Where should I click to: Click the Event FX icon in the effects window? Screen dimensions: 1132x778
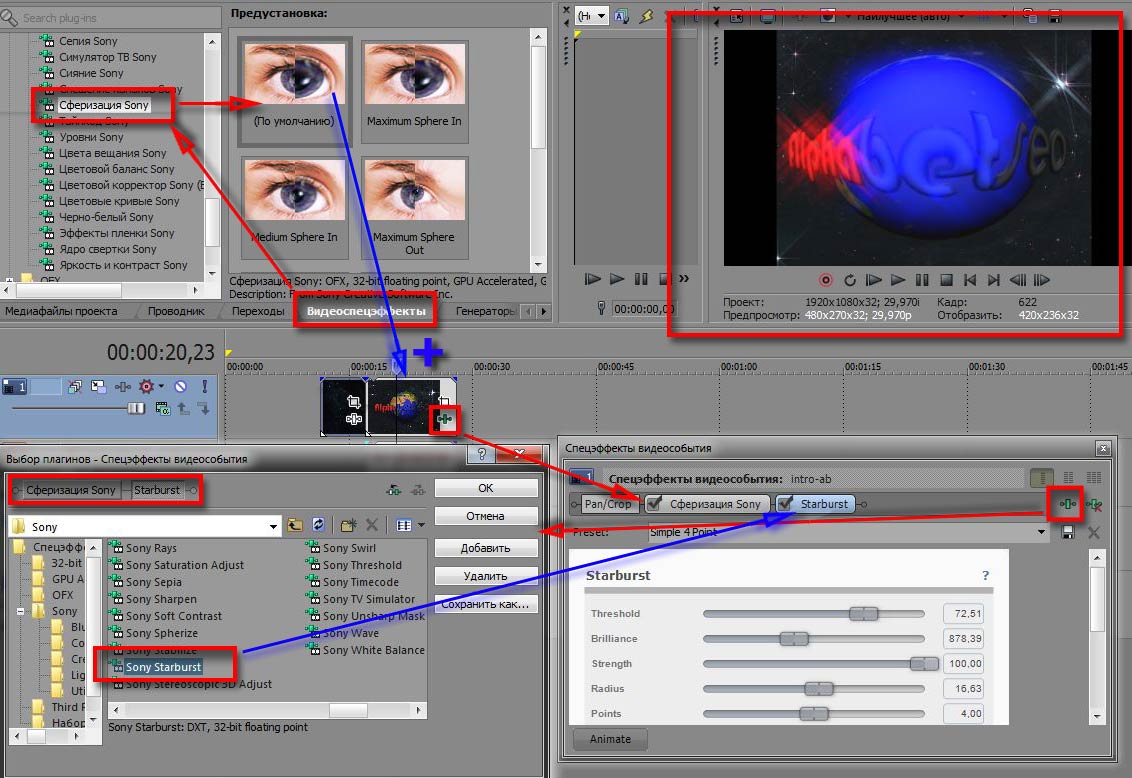coord(1066,504)
